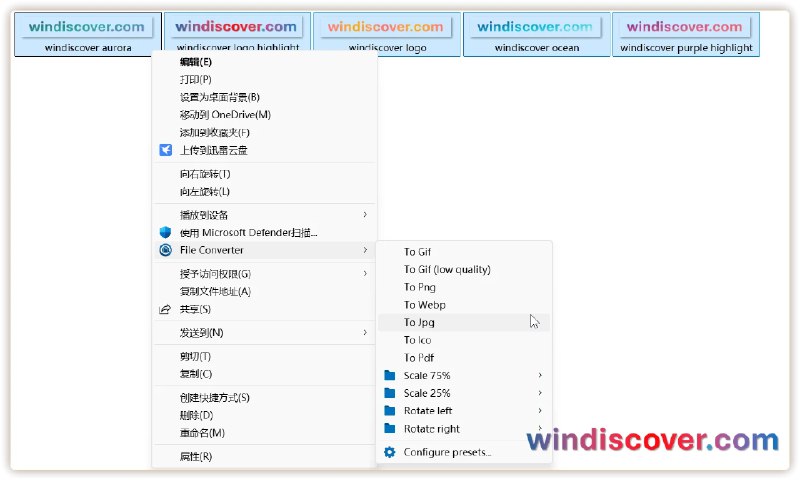Select To Jpg conversion
Screen dimensions: 800x483
(x=464, y=322)
